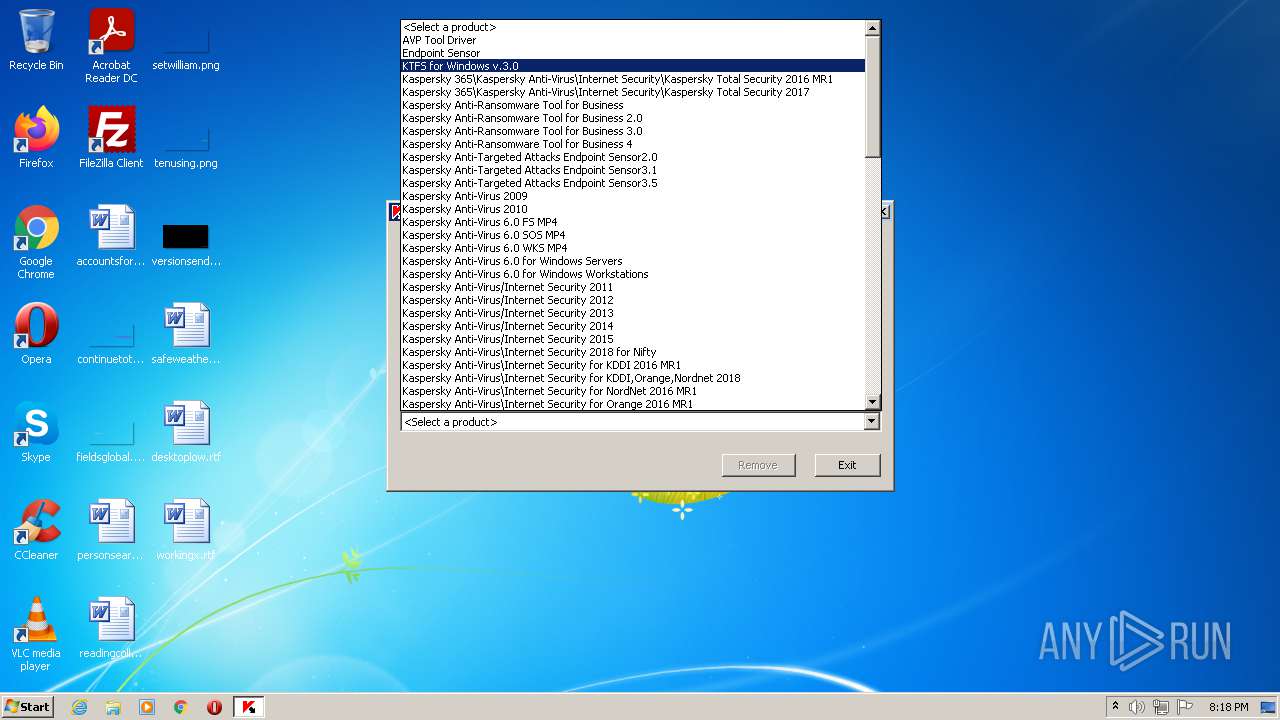The image size is (1280, 720).
Task: Click Chrome icon in taskbar
Action: [x=181, y=707]
